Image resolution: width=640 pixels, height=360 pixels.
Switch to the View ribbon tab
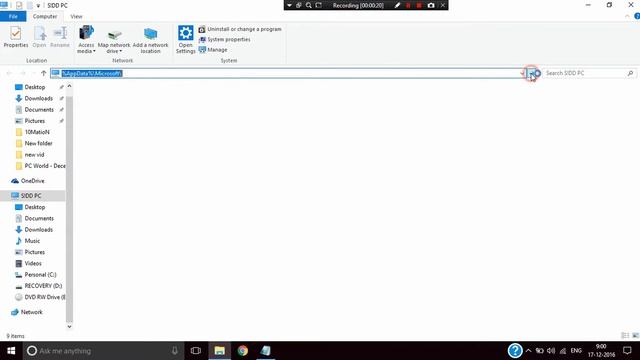76,16
